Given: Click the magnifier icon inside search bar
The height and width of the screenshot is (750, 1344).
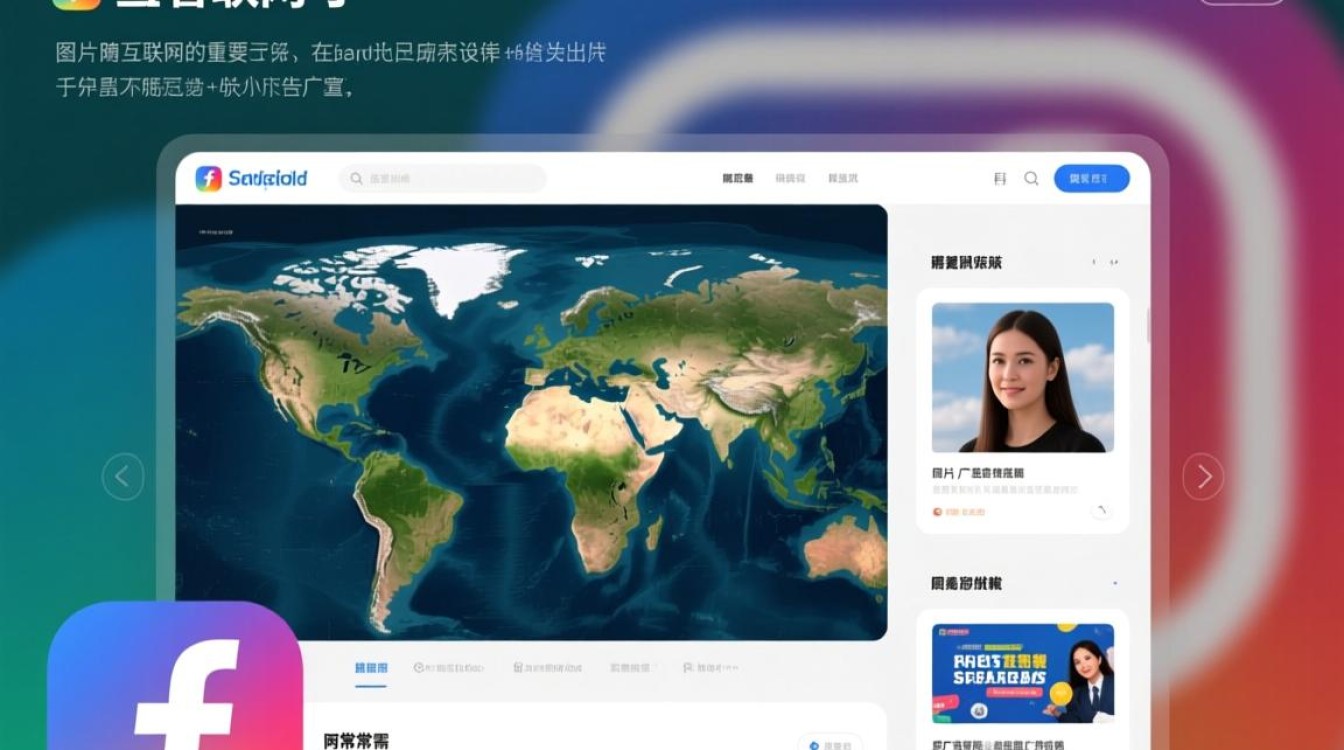Looking at the screenshot, I should [x=356, y=179].
